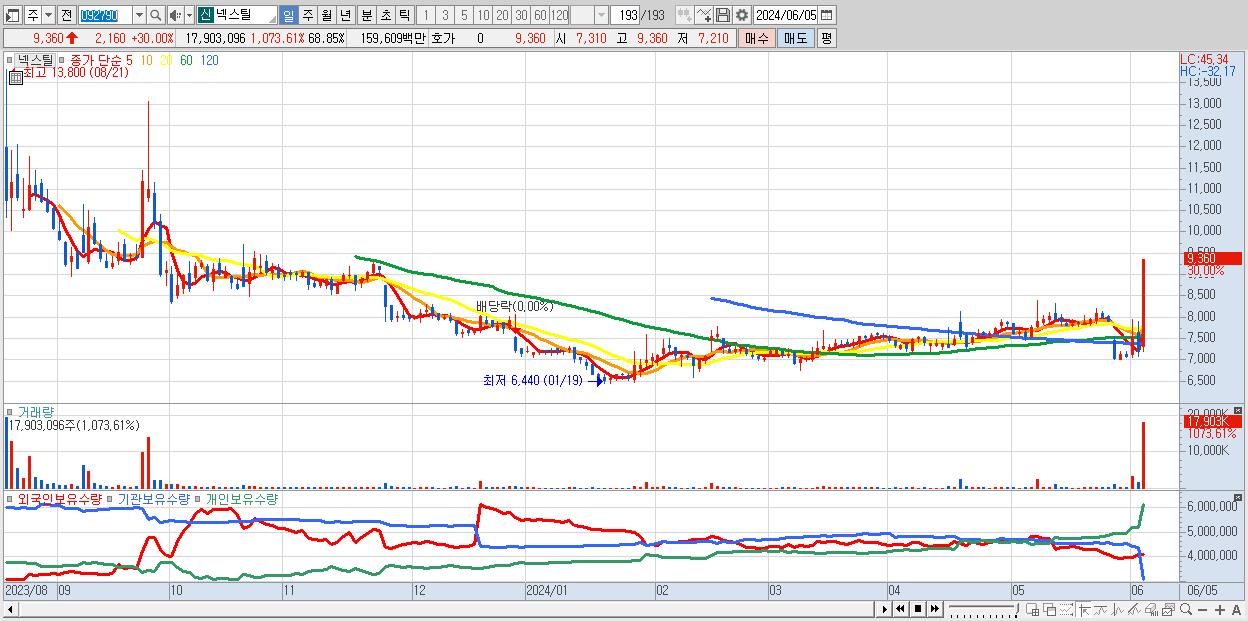Choose the 3 interval button
Image resolution: width=1248 pixels, height=621 pixels.
click(445, 15)
